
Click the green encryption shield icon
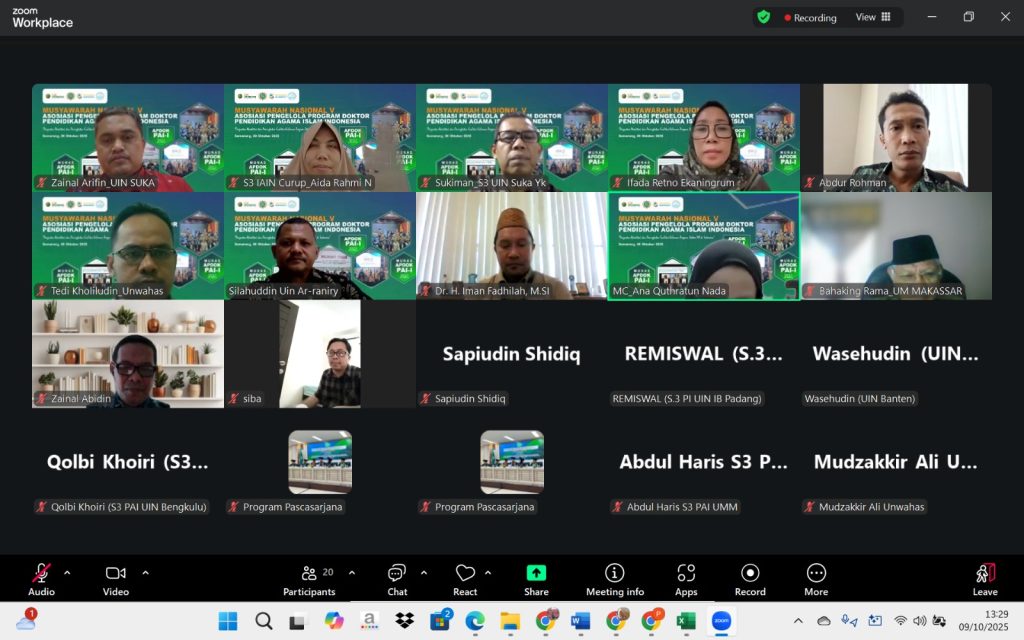pyautogui.click(x=764, y=17)
